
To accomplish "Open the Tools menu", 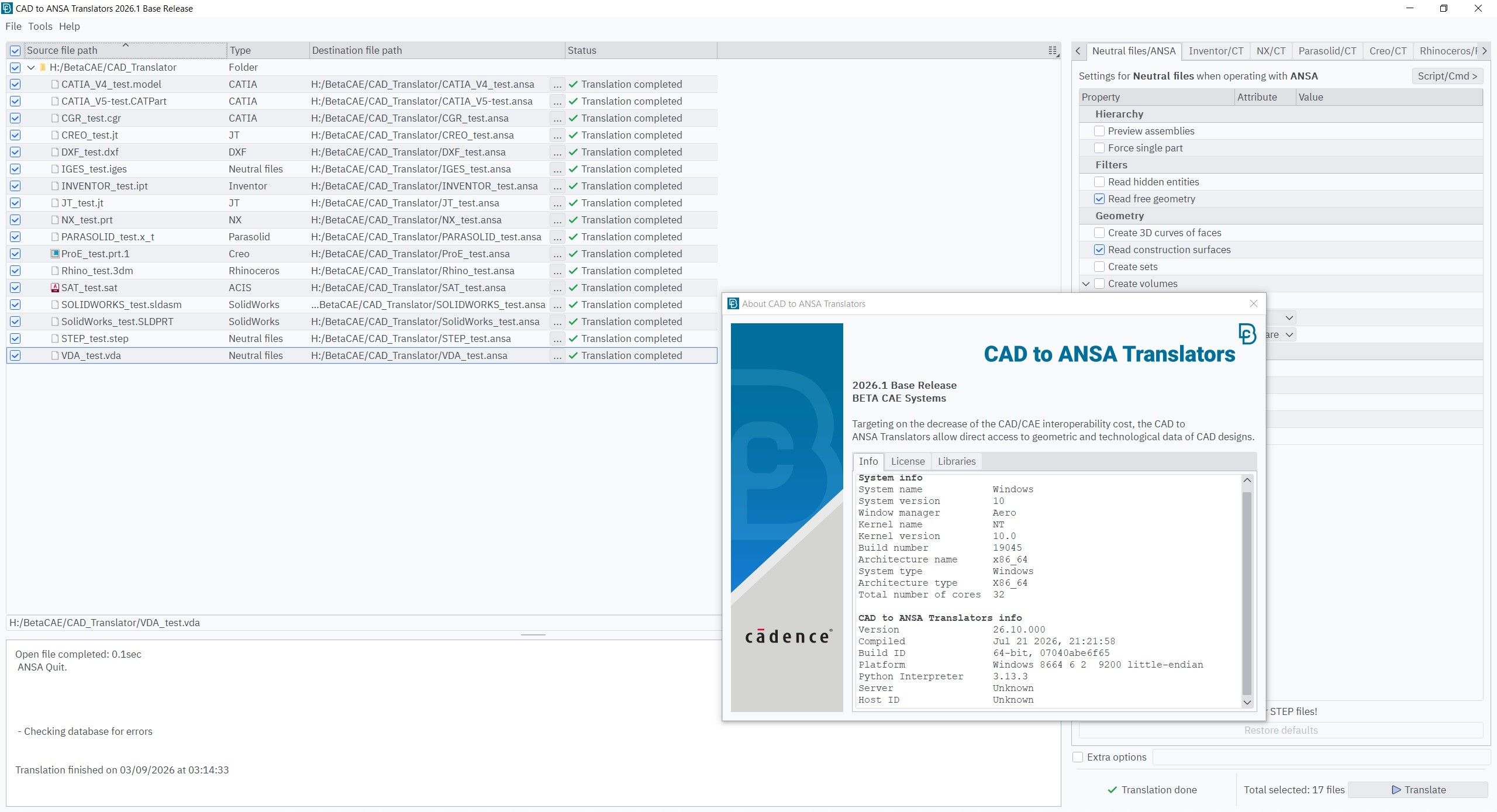I will (x=40, y=26).
